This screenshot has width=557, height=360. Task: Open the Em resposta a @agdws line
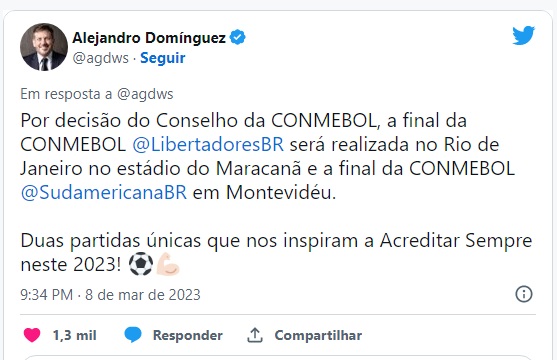pos(97,94)
